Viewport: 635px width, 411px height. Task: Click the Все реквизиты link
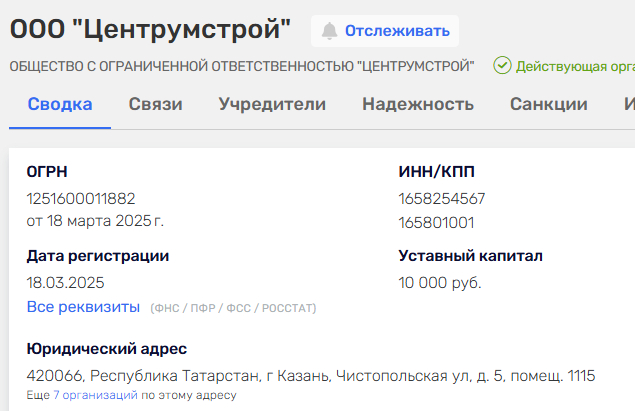(83, 307)
